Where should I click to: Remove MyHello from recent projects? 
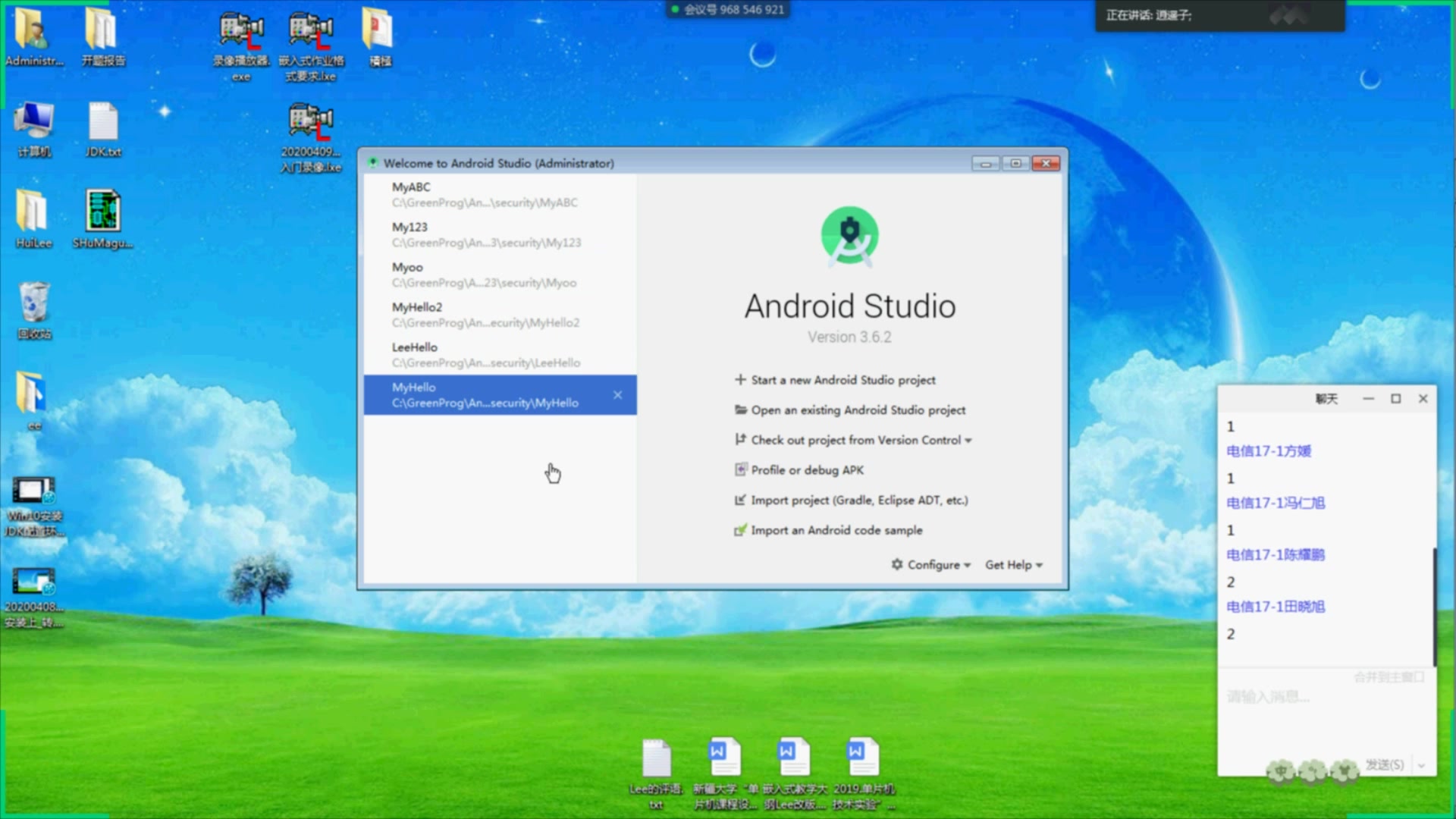618,394
